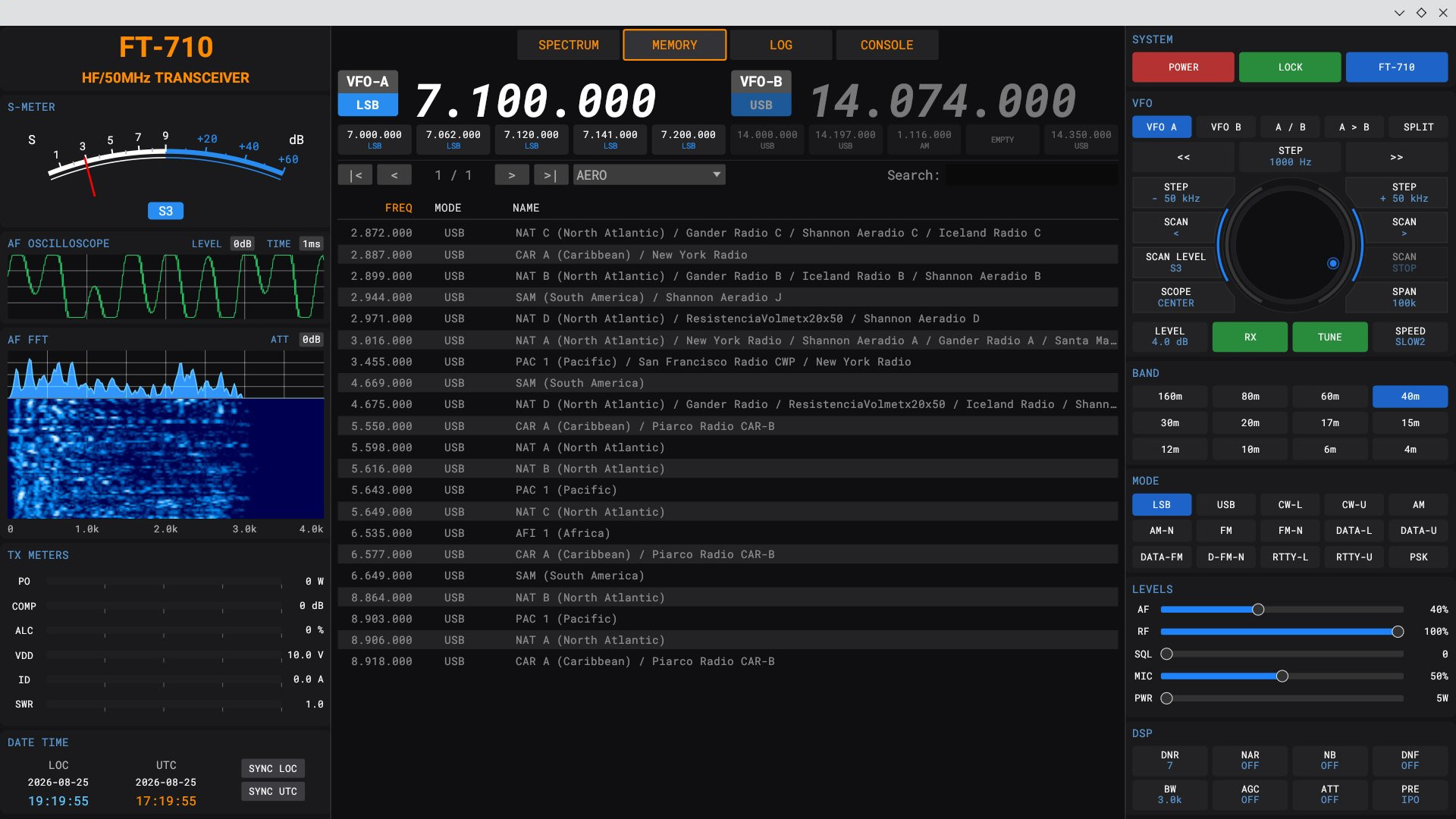Choose CW-U mode button

coord(1354,505)
